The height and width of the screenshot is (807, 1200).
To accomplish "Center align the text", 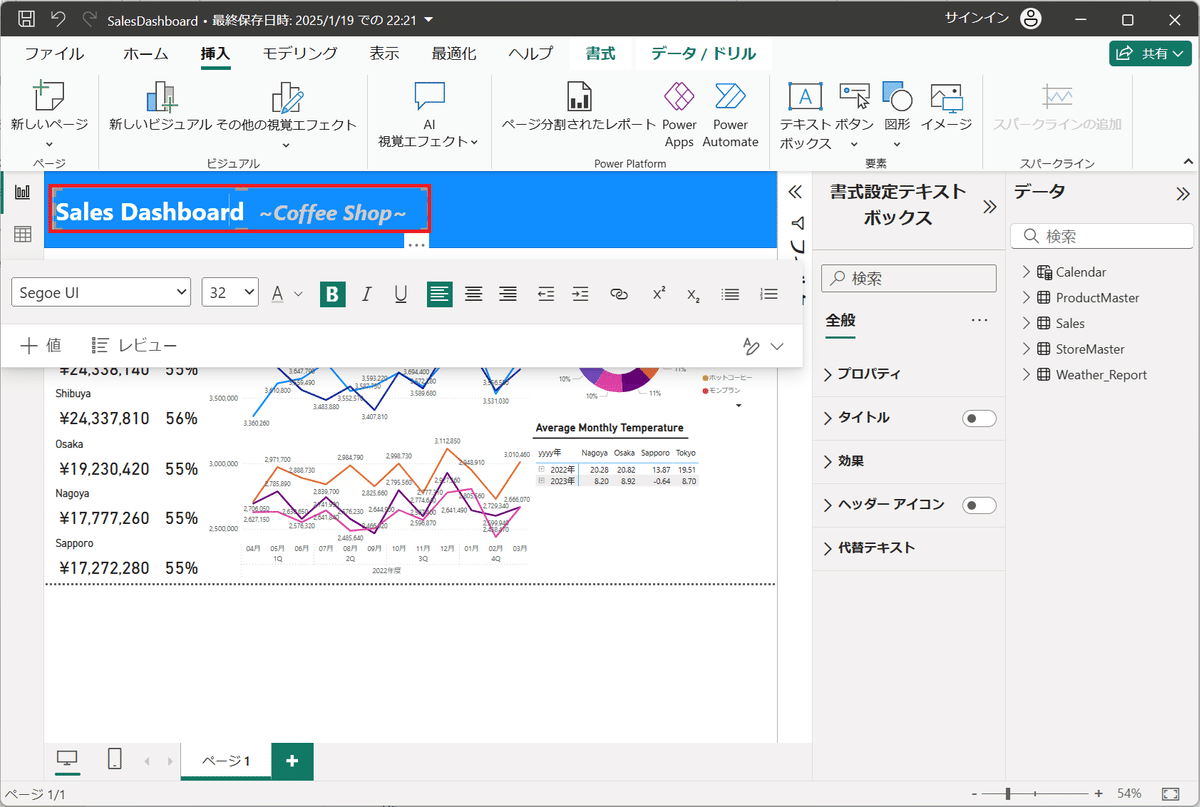I will click(x=474, y=293).
